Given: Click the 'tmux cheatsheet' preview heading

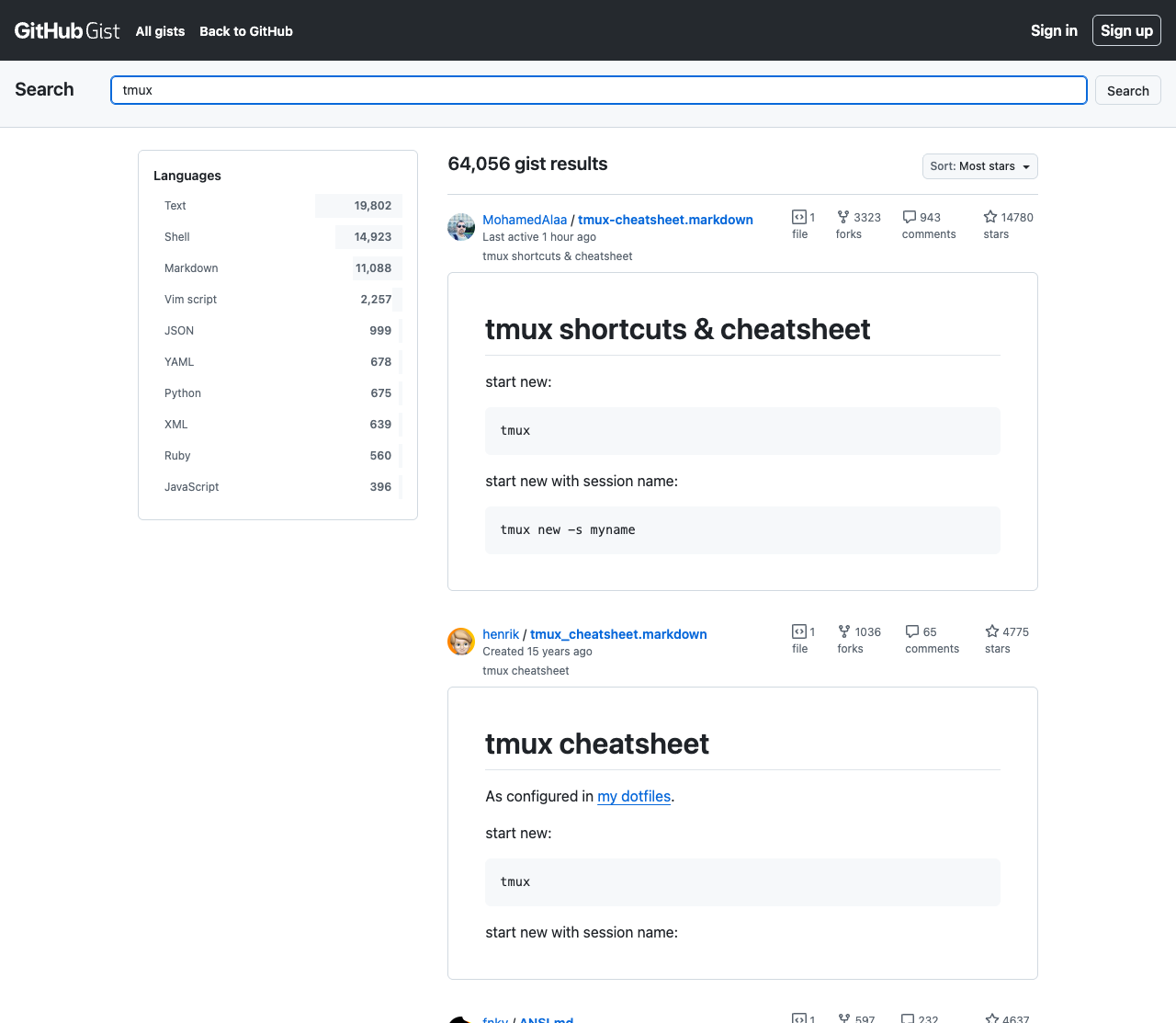Looking at the screenshot, I should [597, 744].
